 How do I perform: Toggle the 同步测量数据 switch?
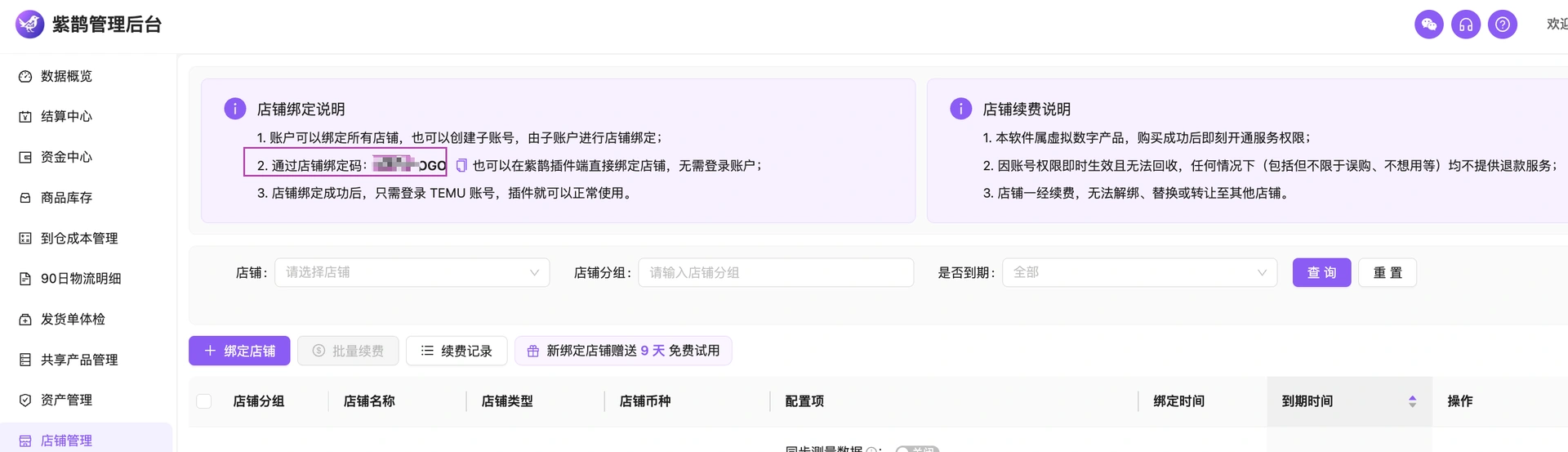[917, 449]
